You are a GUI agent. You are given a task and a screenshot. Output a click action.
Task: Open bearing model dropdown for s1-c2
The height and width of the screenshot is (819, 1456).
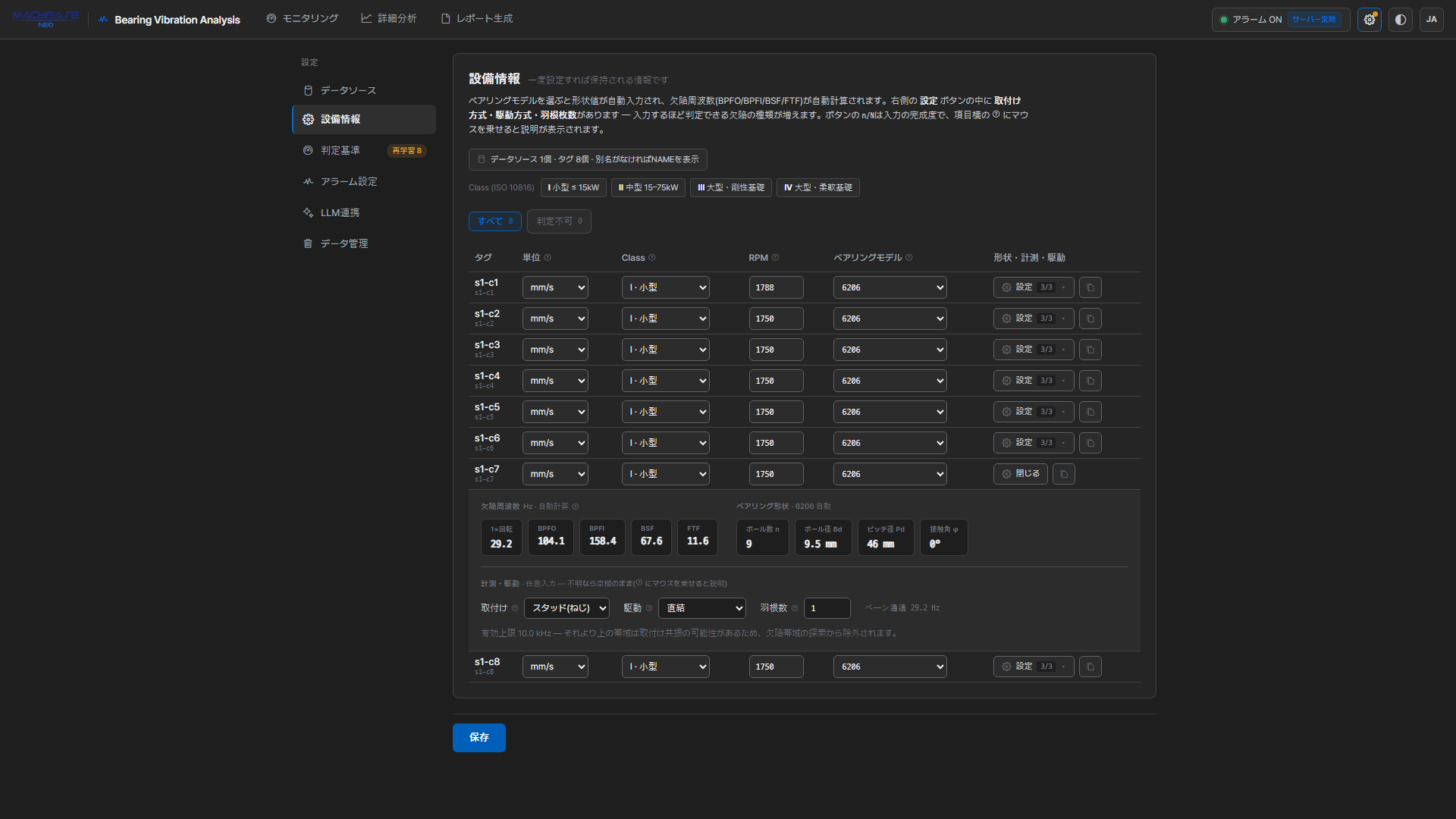click(890, 318)
